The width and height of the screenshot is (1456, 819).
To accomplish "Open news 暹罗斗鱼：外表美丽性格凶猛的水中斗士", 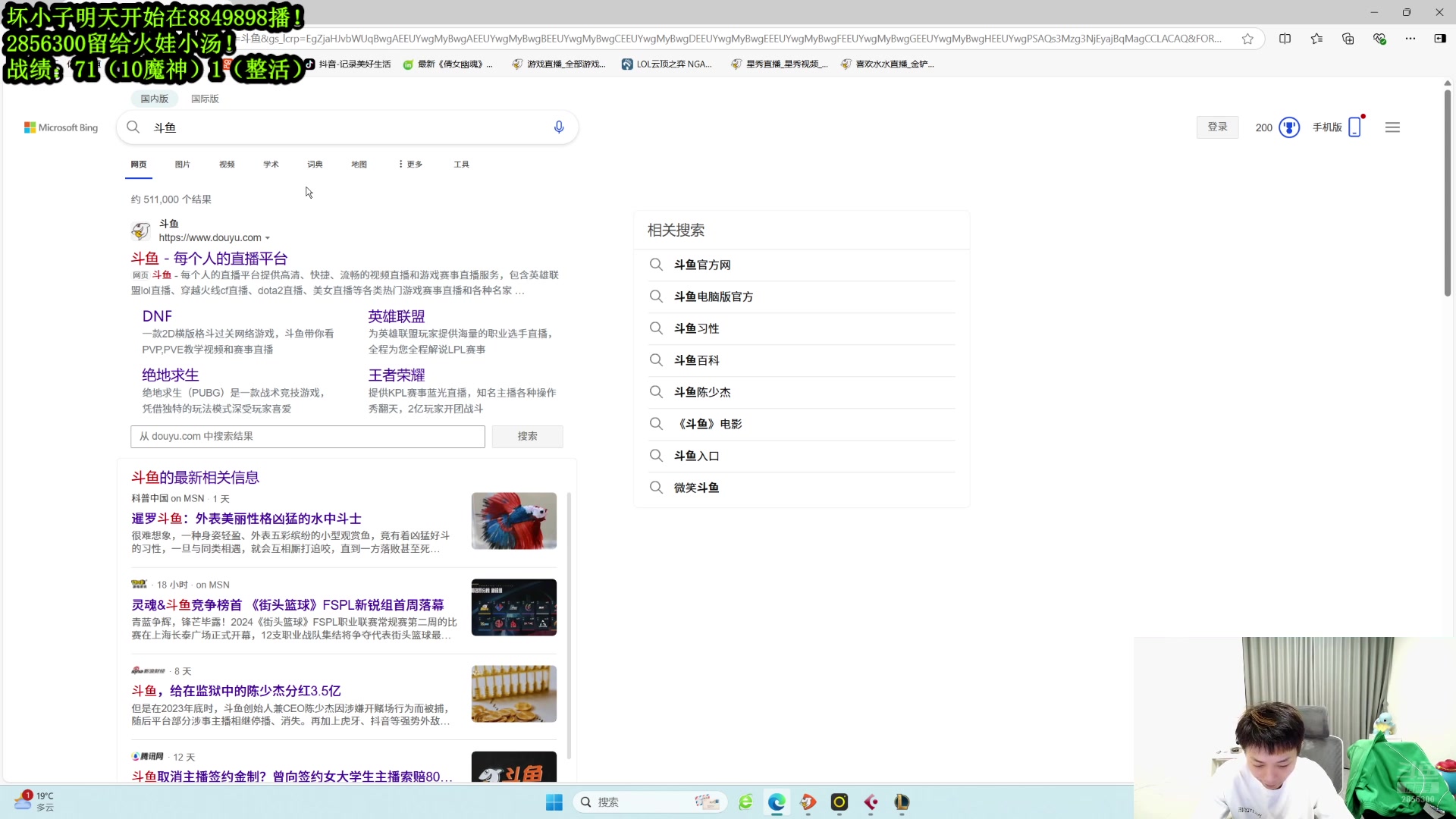I will (x=246, y=519).
